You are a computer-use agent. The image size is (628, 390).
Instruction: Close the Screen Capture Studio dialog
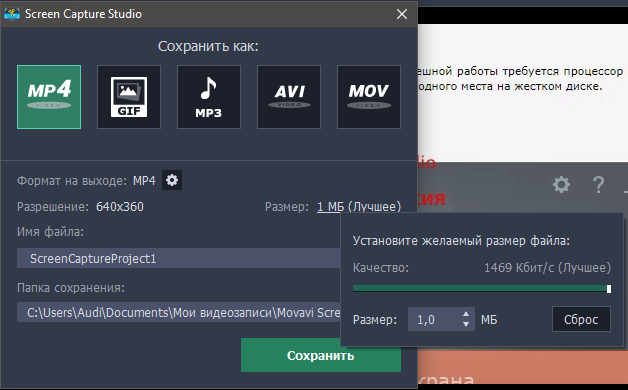(x=402, y=14)
